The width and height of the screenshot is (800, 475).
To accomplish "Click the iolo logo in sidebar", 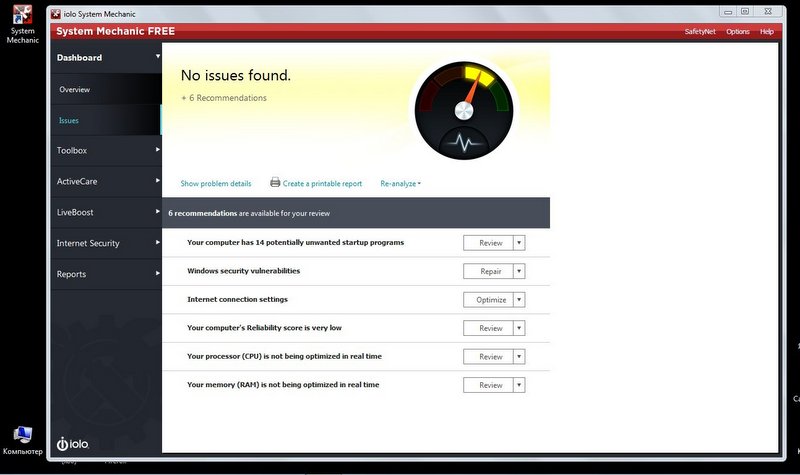I will tap(72, 444).
